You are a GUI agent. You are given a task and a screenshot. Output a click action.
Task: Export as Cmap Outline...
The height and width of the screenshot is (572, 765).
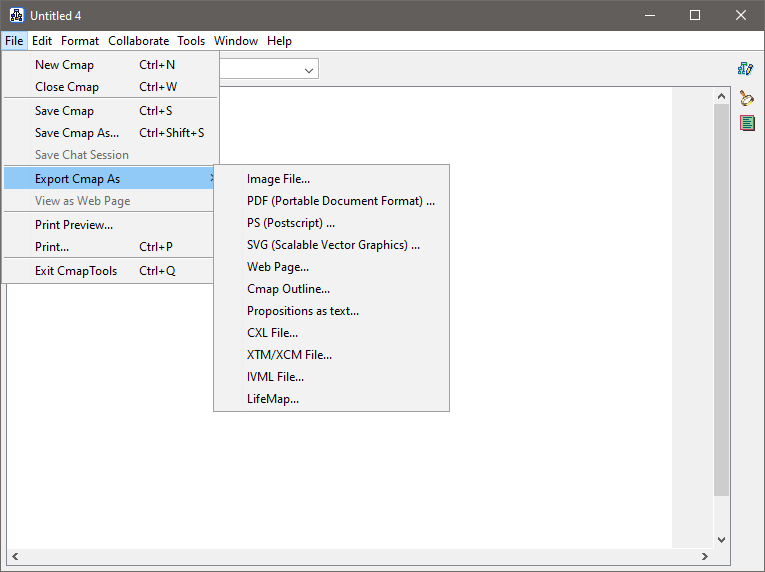coord(331,289)
